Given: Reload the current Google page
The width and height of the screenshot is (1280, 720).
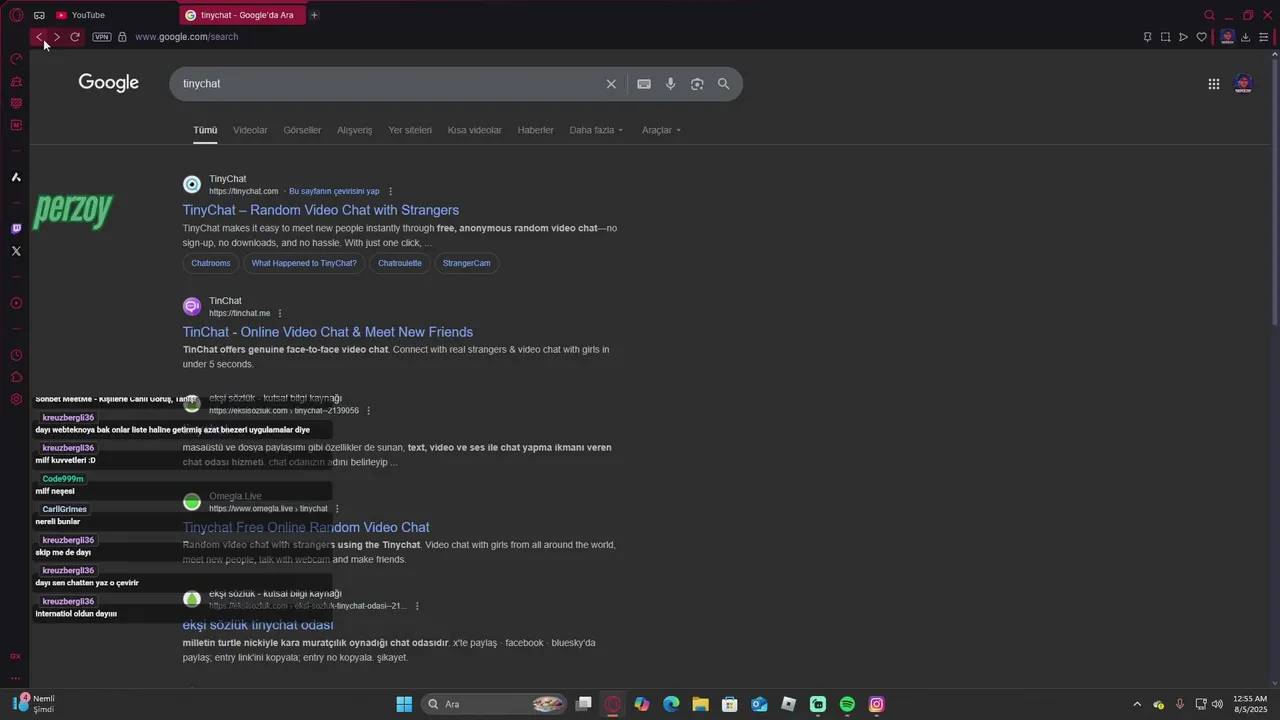Looking at the screenshot, I should (75, 37).
